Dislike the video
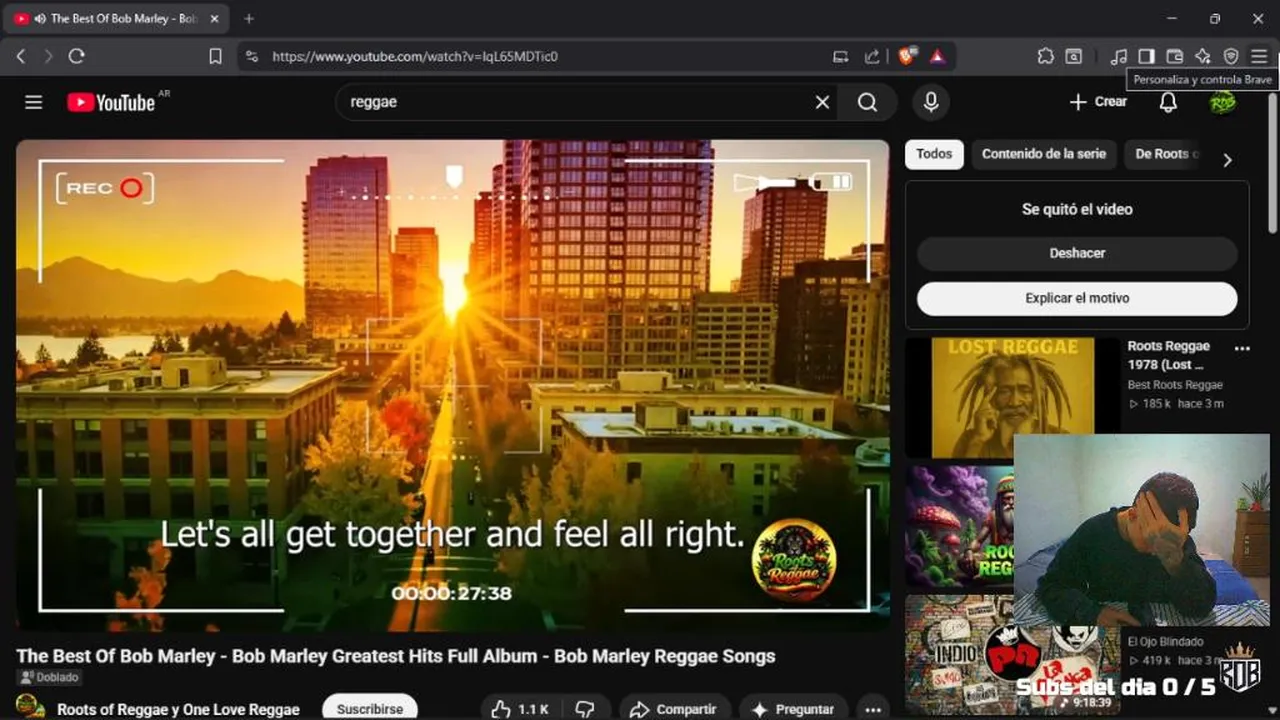1280x720 pixels. pyautogui.click(x=585, y=709)
